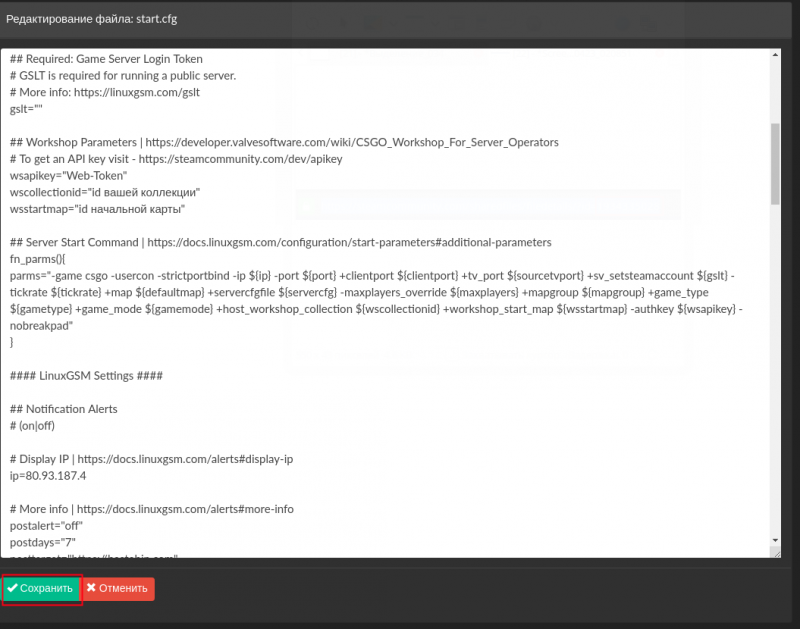
Task: Click the X icon on Отменить
Action: [x=91, y=588]
